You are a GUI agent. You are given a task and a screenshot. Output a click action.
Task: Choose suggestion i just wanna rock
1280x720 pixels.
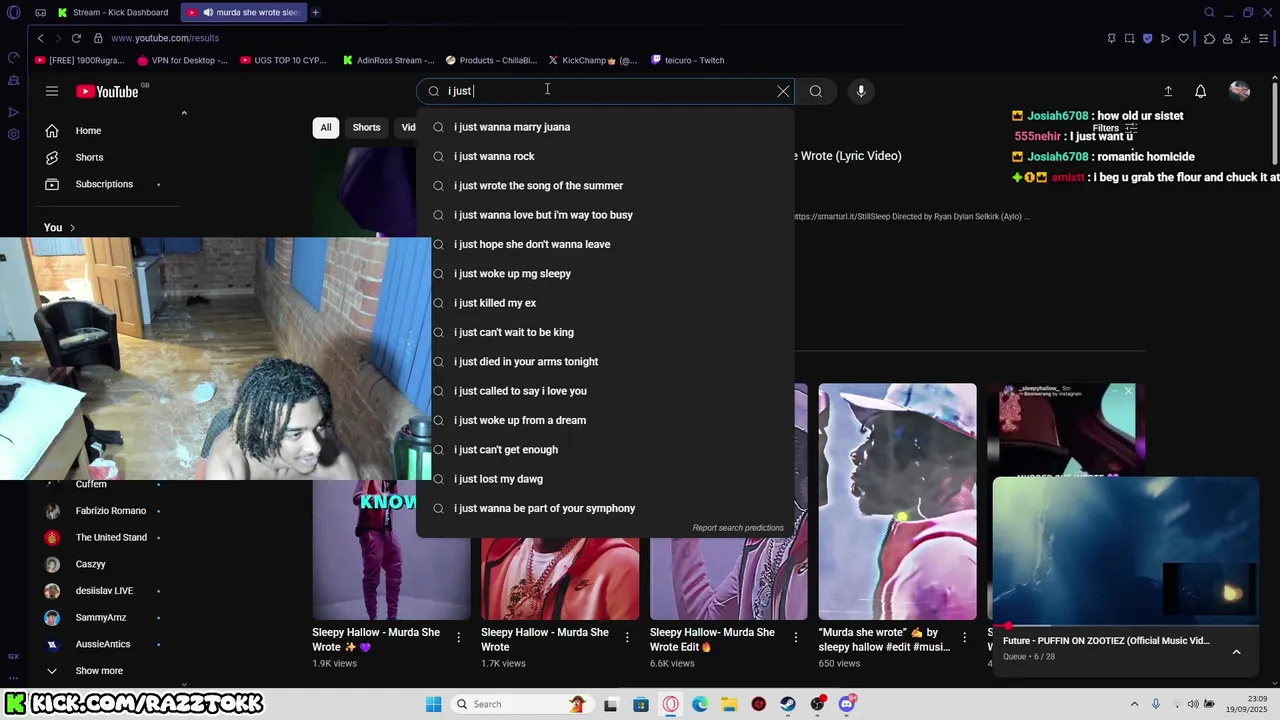[606, 156]
